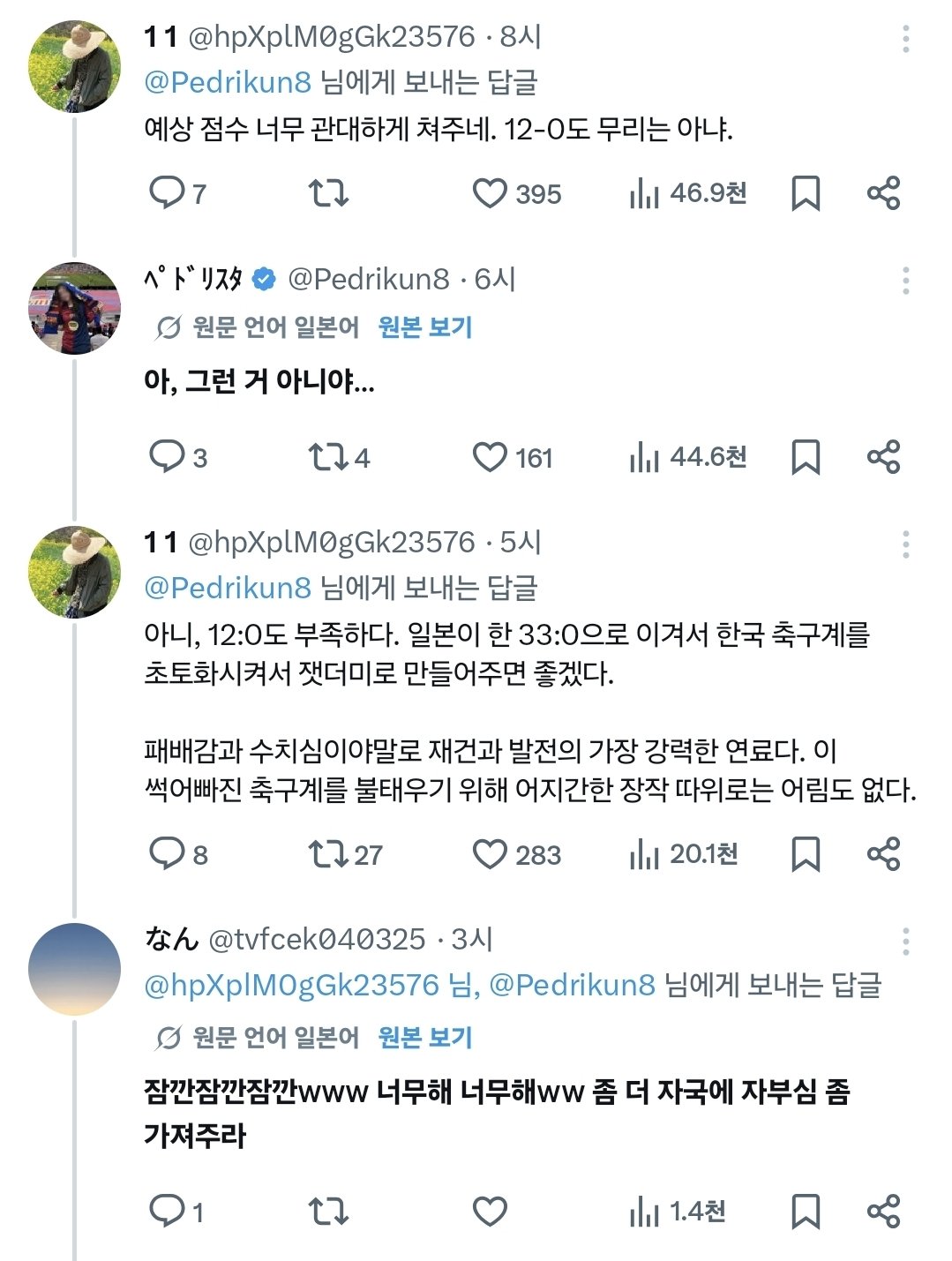952x1261 pixels.
Task: Open more options menu on Pedrikun8 tweet
Action: click(x=906, y=281)
